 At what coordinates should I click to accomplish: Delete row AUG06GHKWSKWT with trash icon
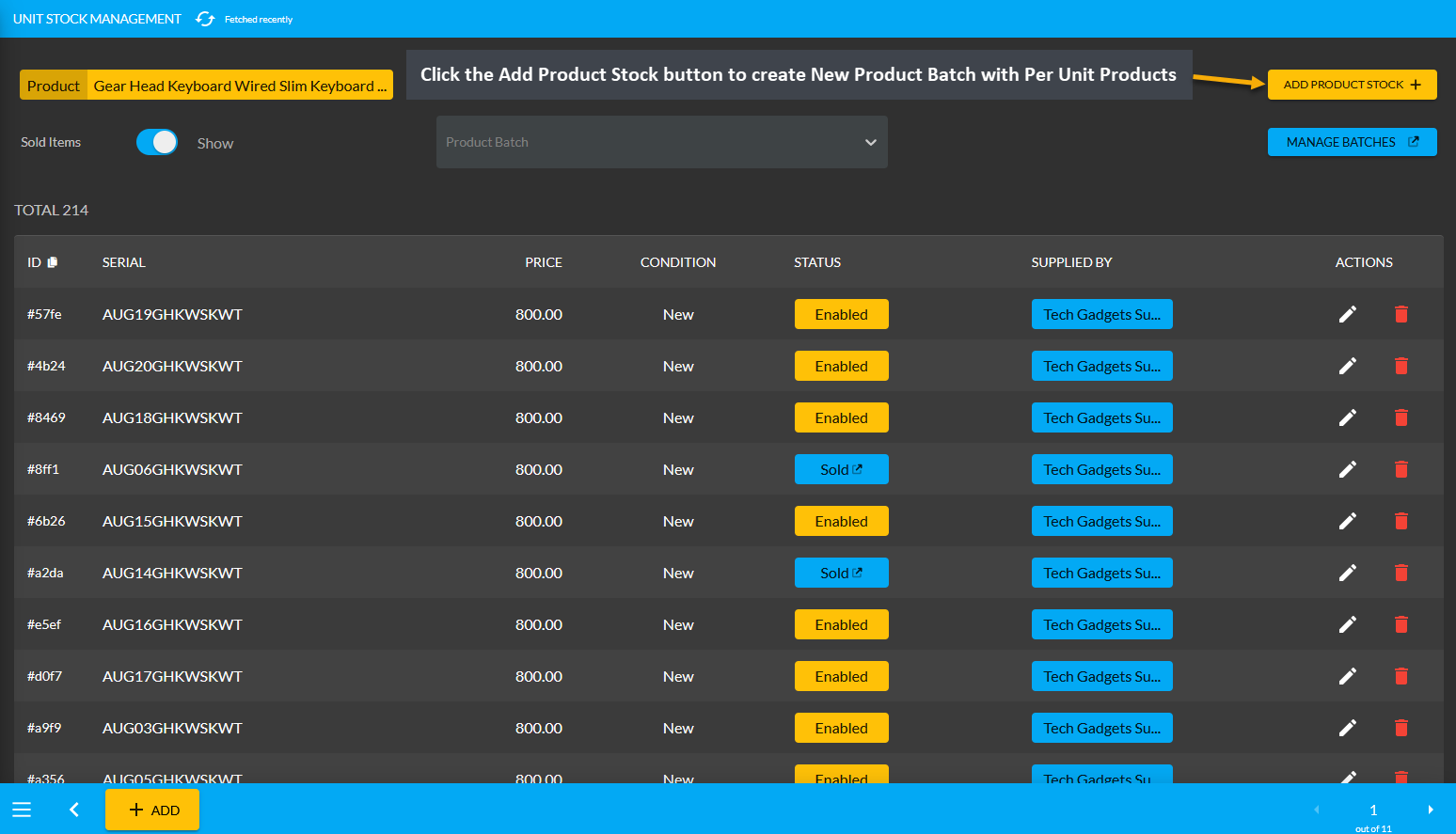pos(1401,469)
